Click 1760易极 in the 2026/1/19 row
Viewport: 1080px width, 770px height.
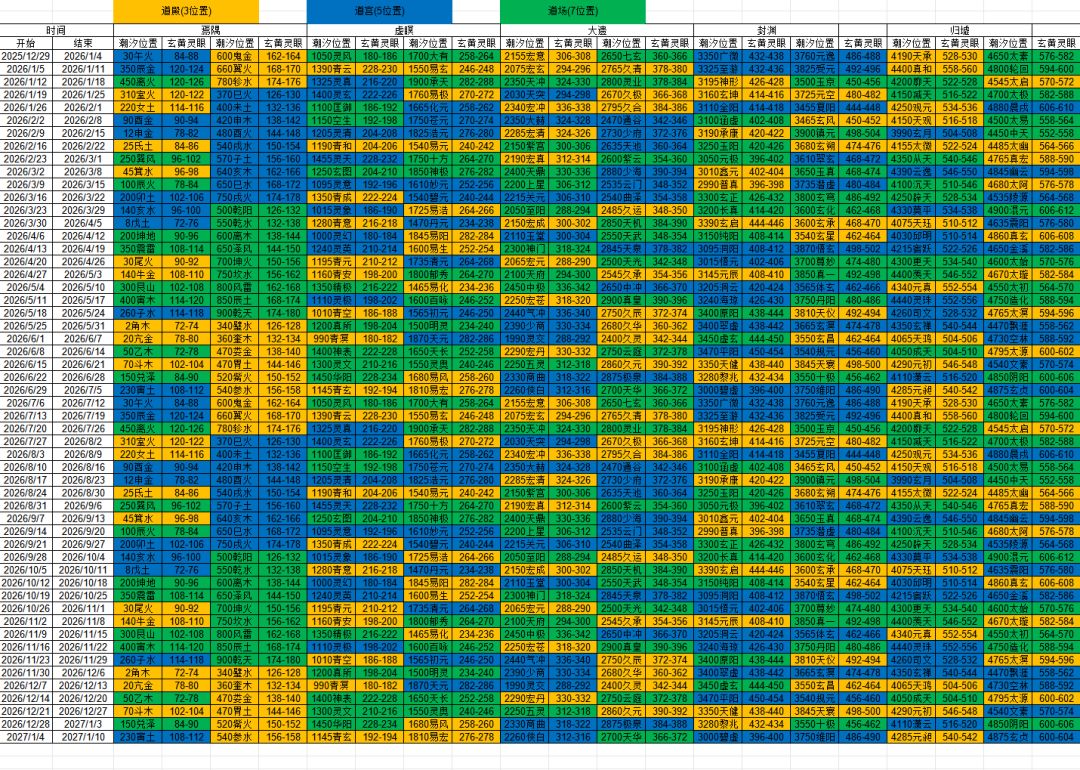(428, 94)
